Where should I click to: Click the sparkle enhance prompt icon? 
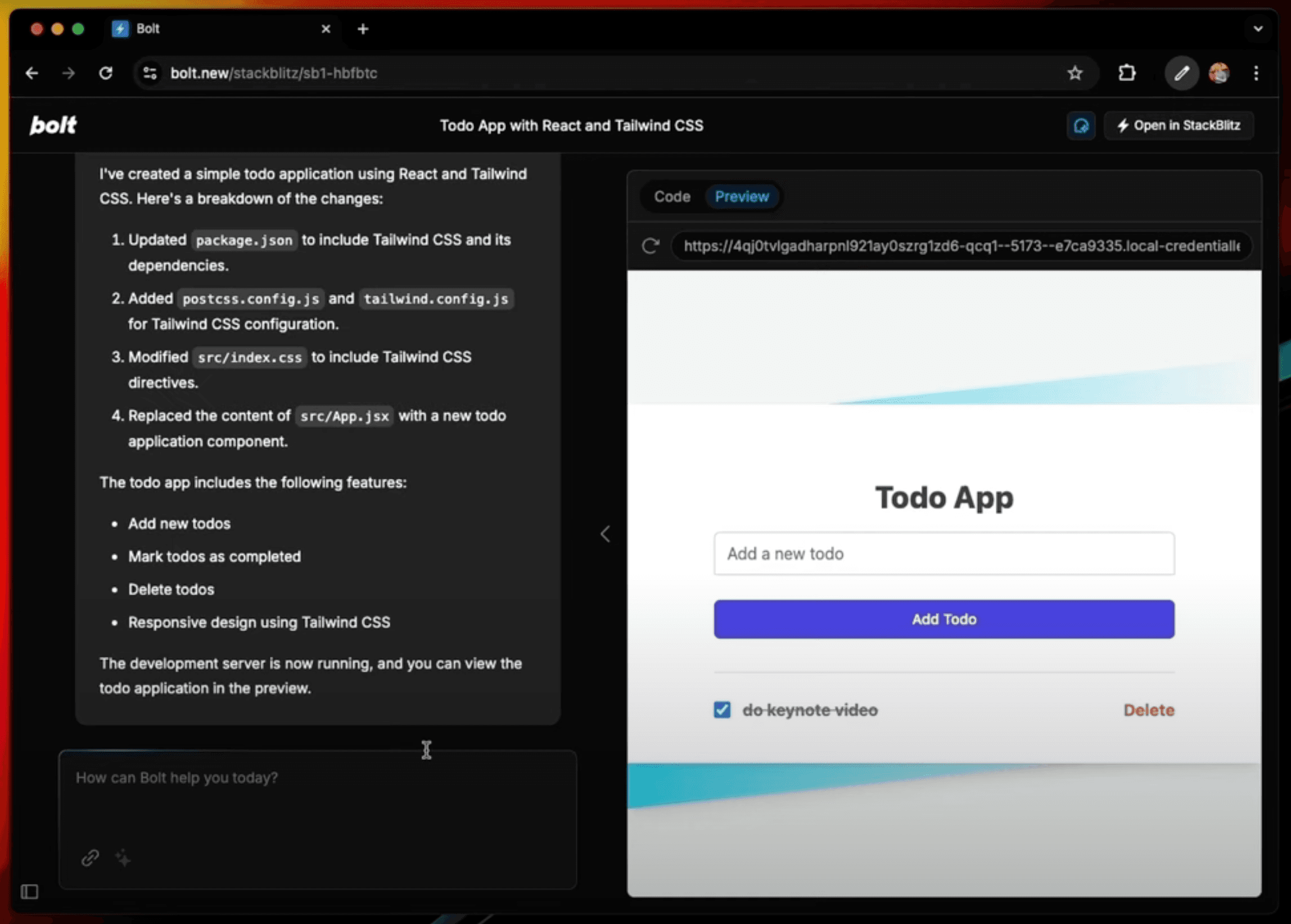(x=123, y=858)
